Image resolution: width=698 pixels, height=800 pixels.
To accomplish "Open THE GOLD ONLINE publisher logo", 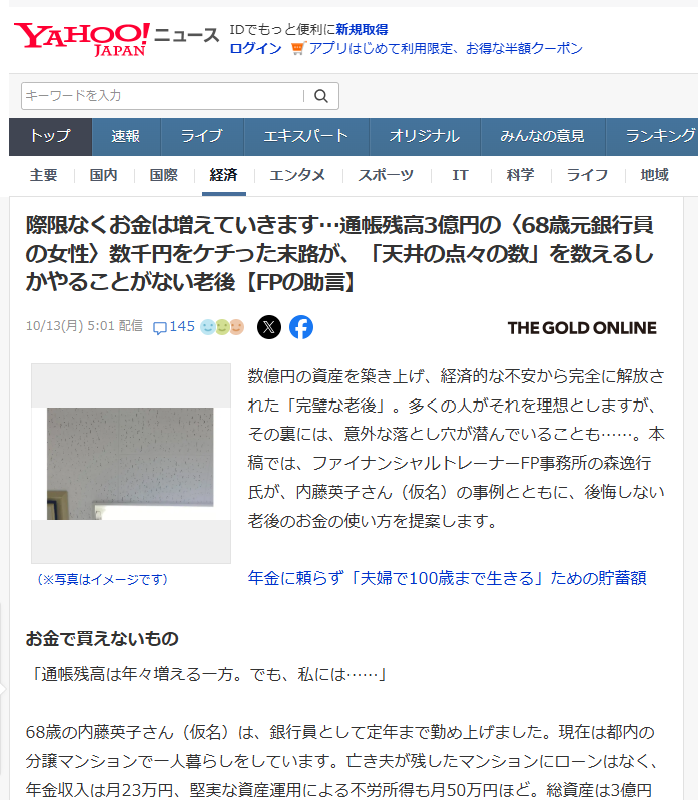I will [x=581, y=328].
